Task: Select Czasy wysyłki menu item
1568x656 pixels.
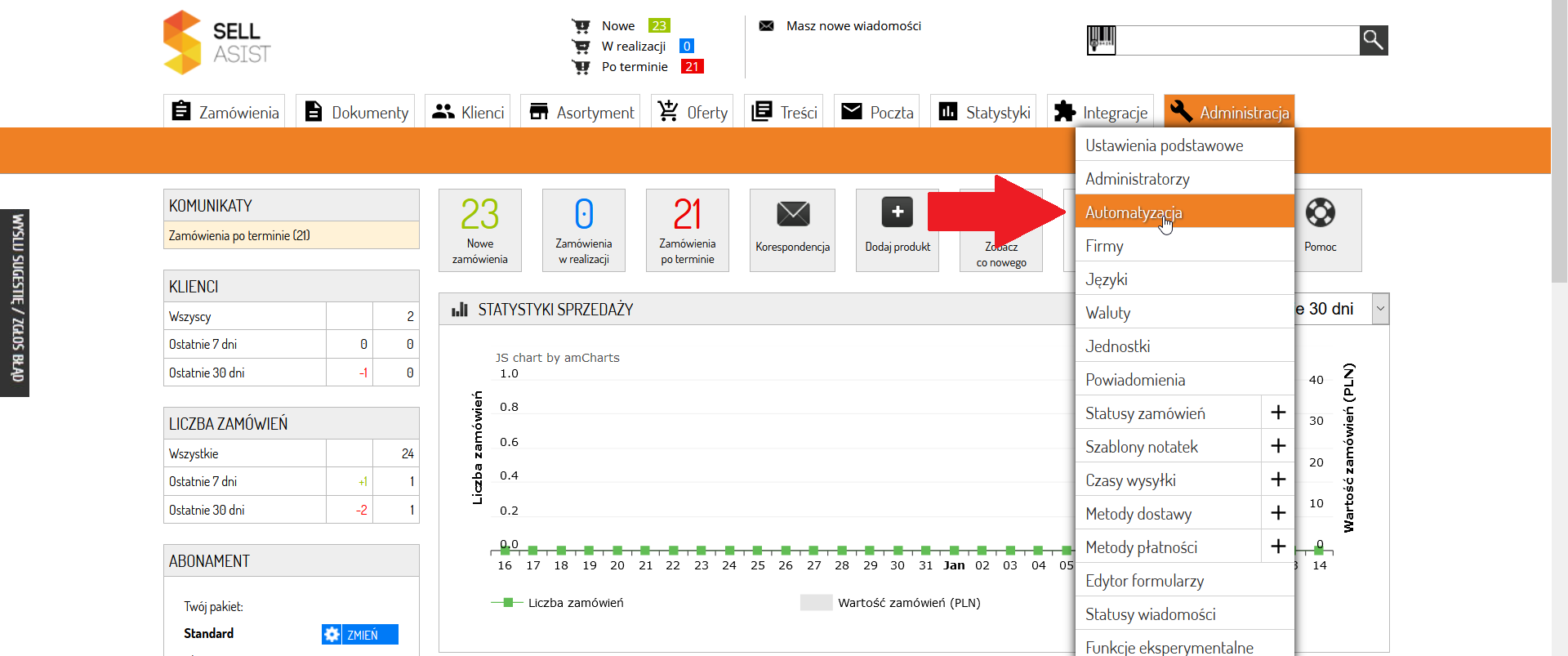Action: click(1169, 480)
